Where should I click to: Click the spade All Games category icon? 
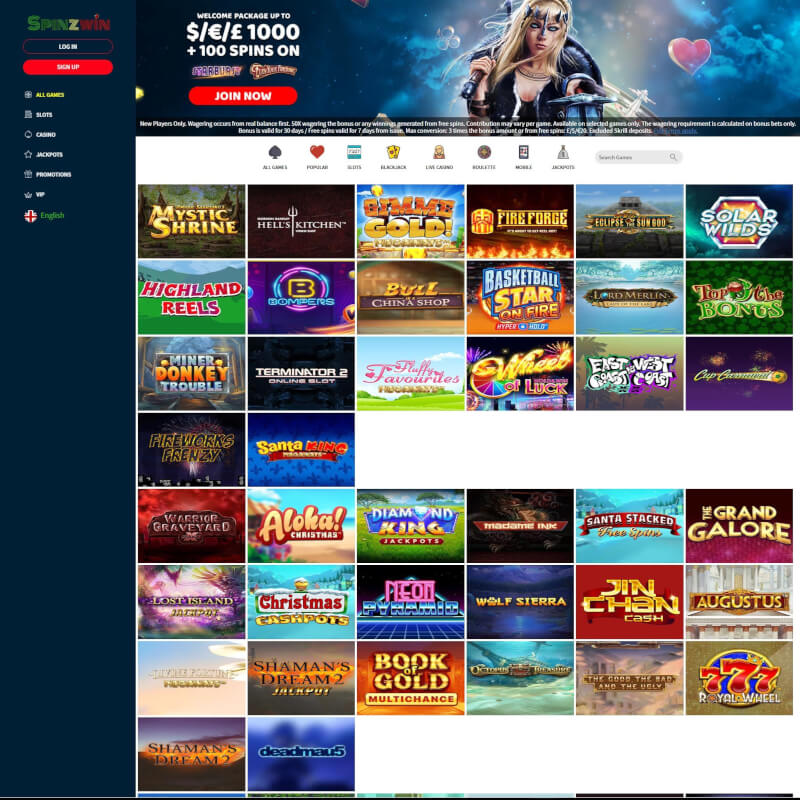click(275, 152)
